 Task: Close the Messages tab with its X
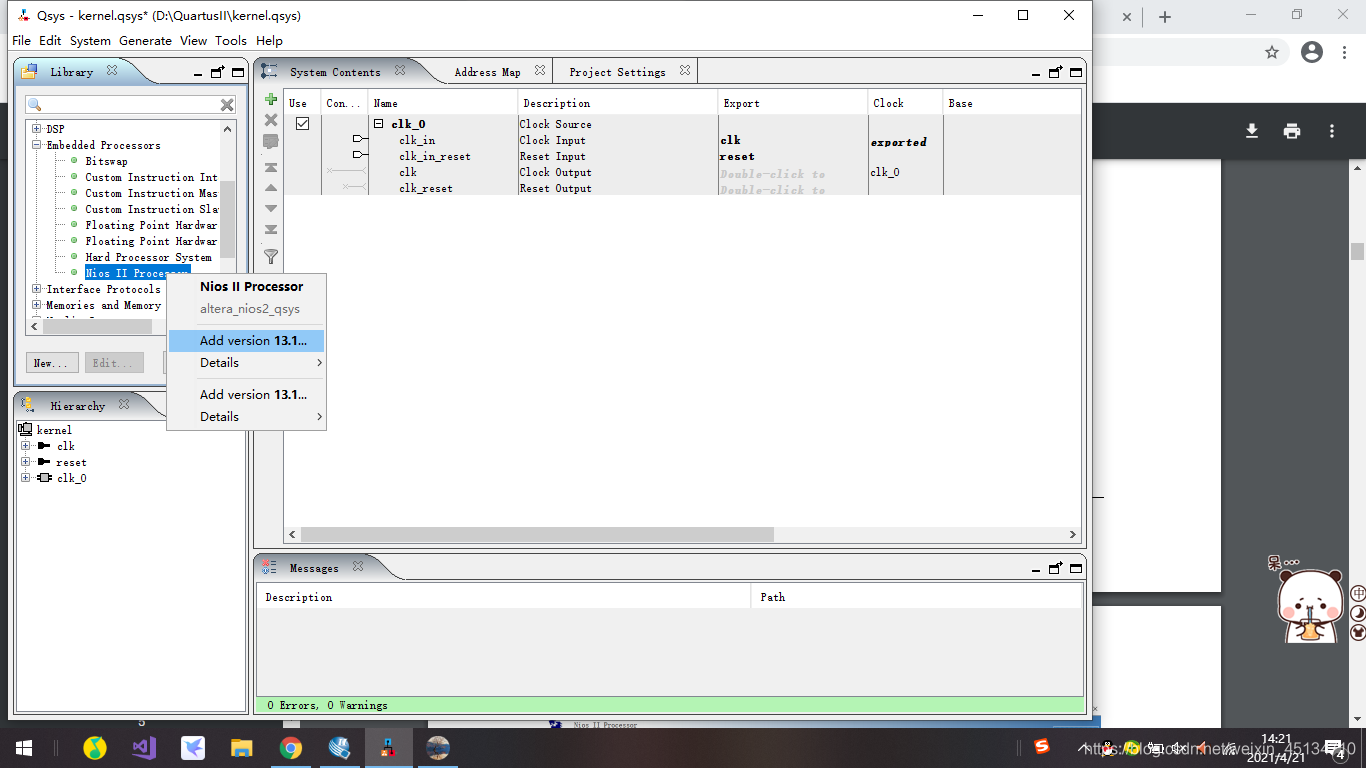point(358,567)
